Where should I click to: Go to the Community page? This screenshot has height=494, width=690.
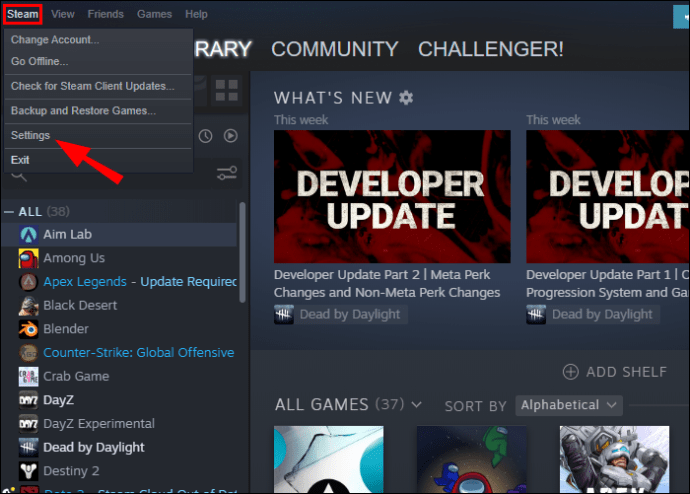[x=334, y=49]
